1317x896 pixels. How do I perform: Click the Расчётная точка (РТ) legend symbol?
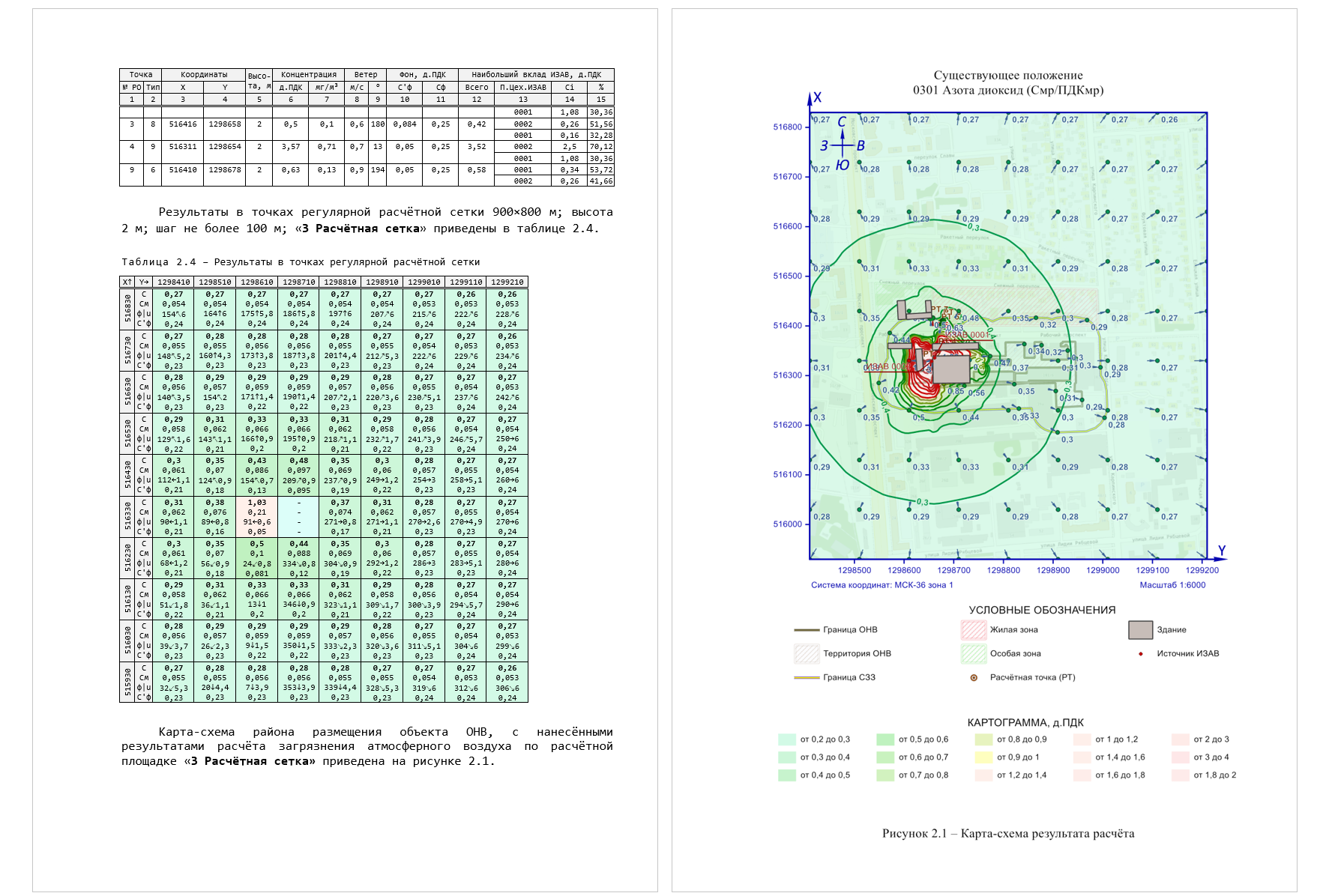(974, 678)
